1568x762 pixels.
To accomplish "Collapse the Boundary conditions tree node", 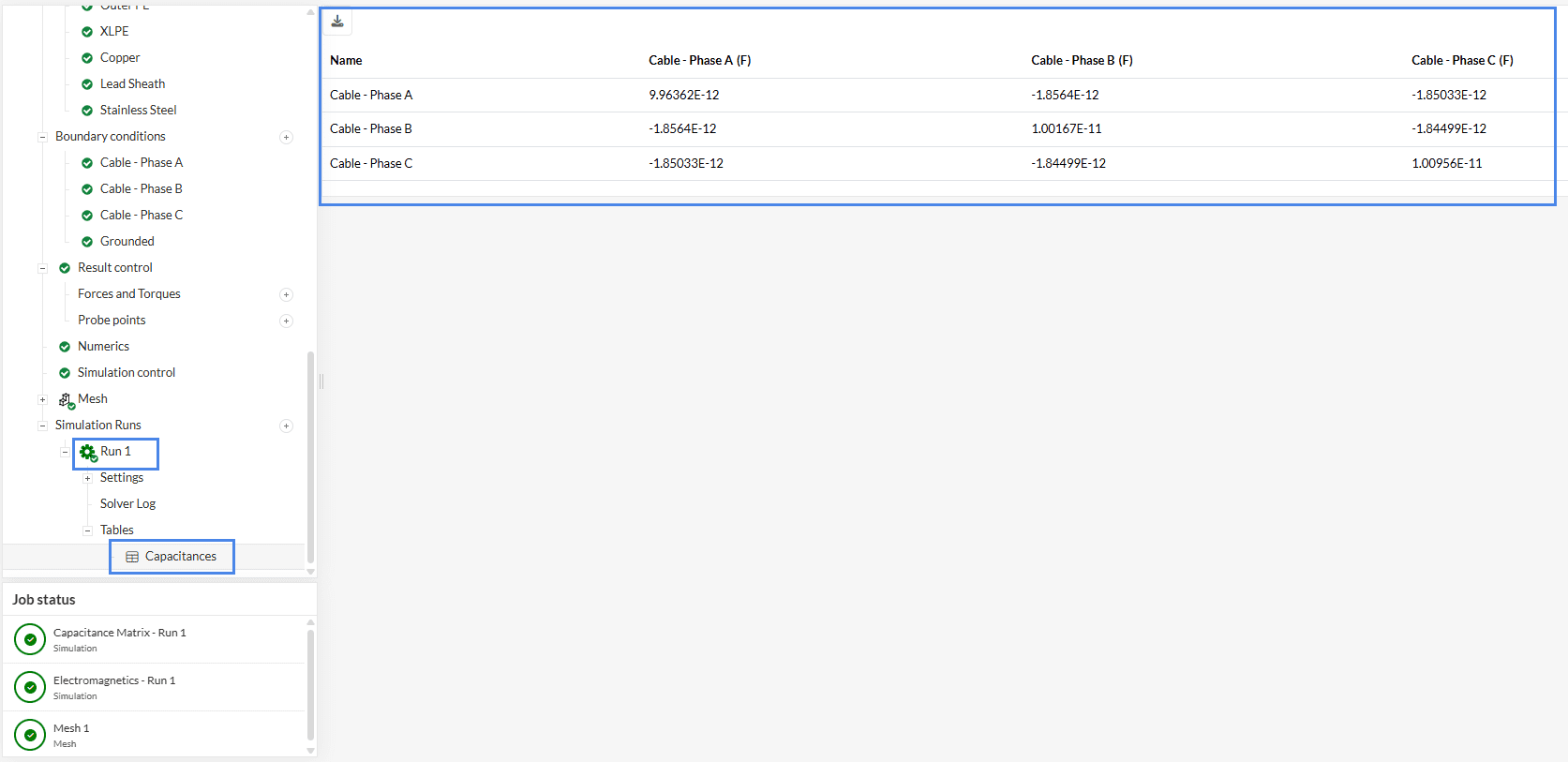I will point(42,138).
